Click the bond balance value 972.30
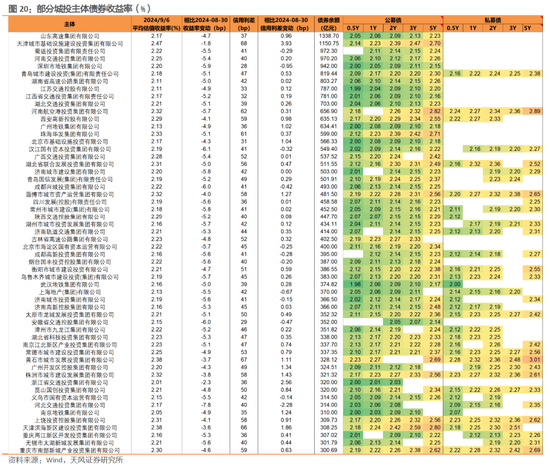Screen dimensions: 550x467 (x=329, y=51)
